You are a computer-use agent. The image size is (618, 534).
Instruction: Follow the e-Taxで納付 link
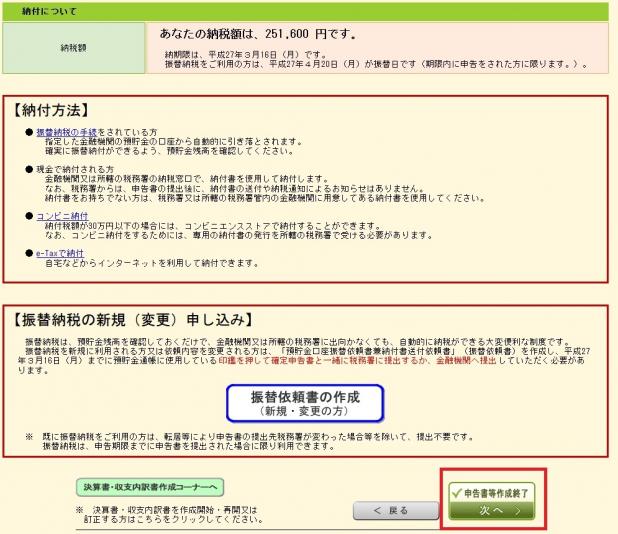coord(60,254)
